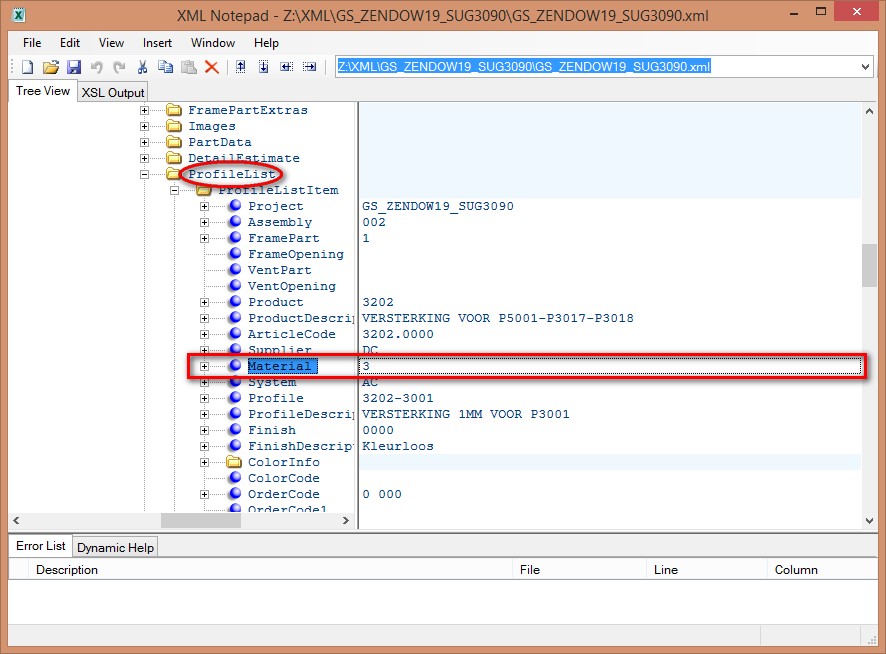Viewport: 886px width, 654px height.
Task: Click the vertical scrollbar down arrow
Action: click(x=869, y=521)
